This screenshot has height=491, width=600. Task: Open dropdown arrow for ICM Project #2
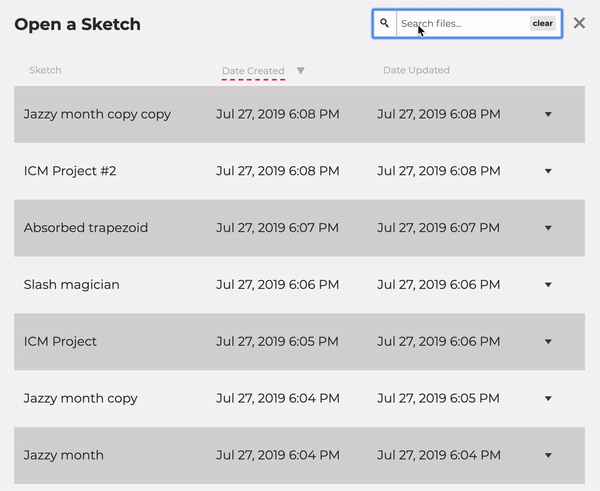click(548, 171)
